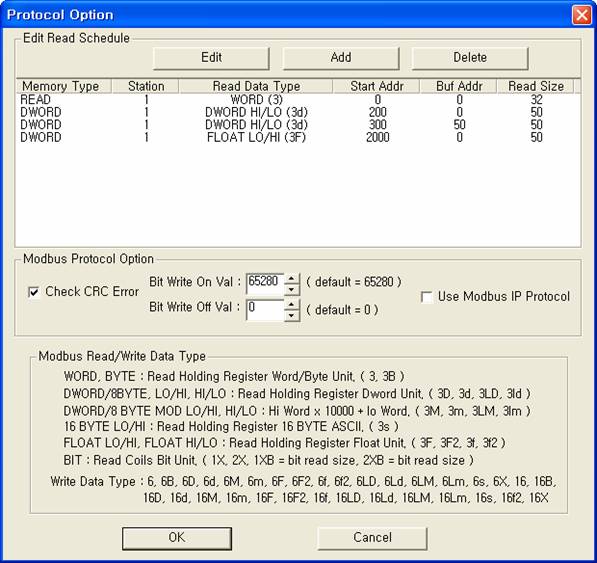Click the Edit schedule button
The height and width of the screenshot is (563, 597).
[211, 58]
